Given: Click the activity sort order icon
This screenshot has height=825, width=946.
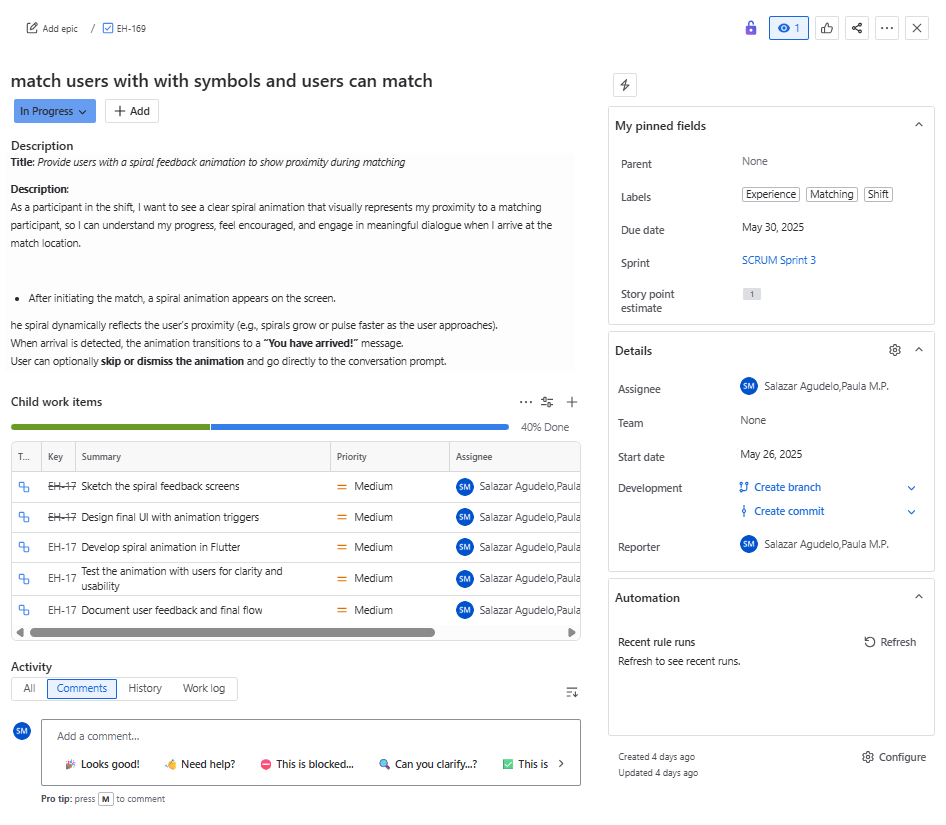Looking at the screenshot, I should [x=572, y=692].
